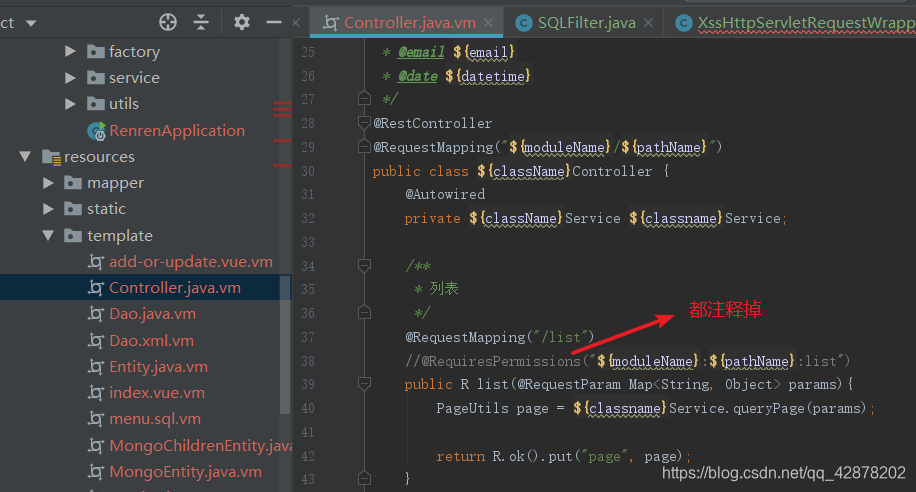The image size is (916, 492).
Task: Fold the comment block starting at line 34
Action: [365, 266]
